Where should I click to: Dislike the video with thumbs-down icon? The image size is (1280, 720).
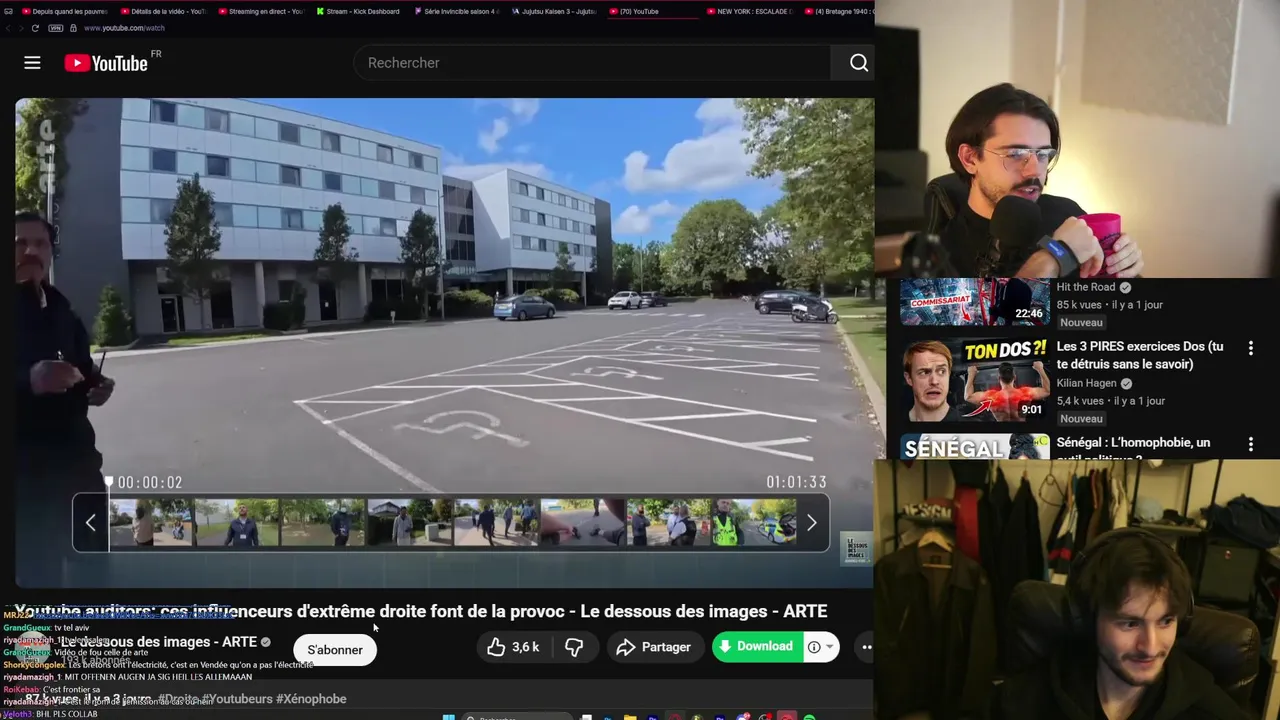[574, 647]
